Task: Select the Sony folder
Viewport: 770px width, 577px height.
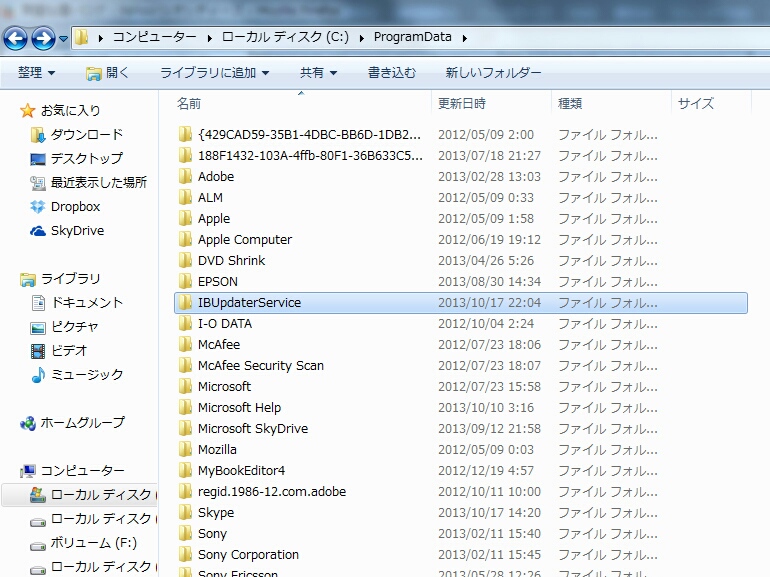Action: (x=212, y=534)
